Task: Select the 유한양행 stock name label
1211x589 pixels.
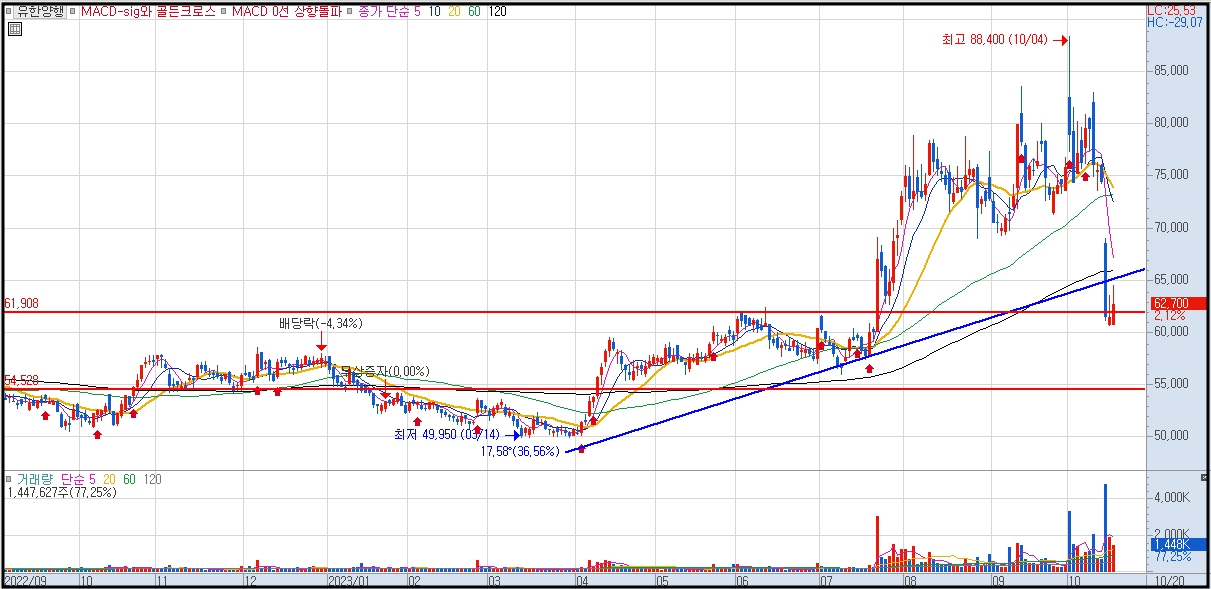Action: click(x=40, y=11)
